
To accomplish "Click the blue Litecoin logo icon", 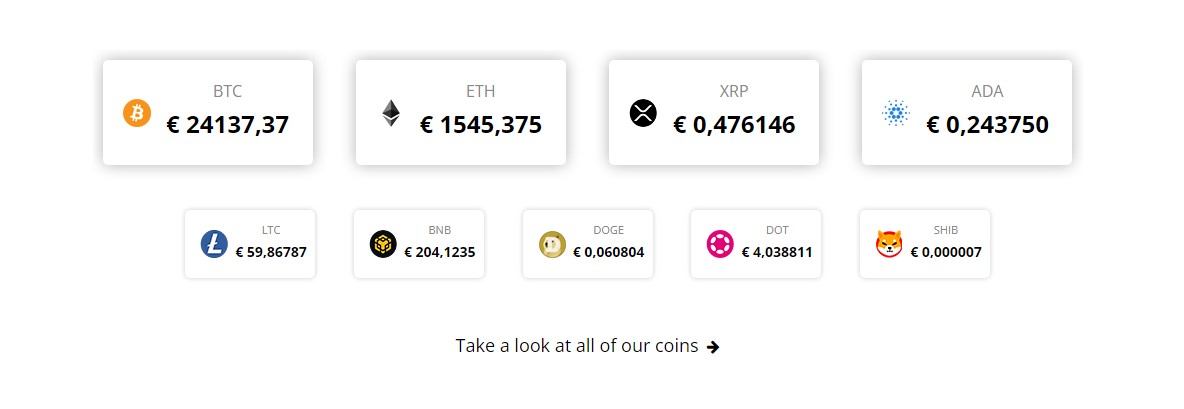I will pyautogui.click(x=214, y=244).
